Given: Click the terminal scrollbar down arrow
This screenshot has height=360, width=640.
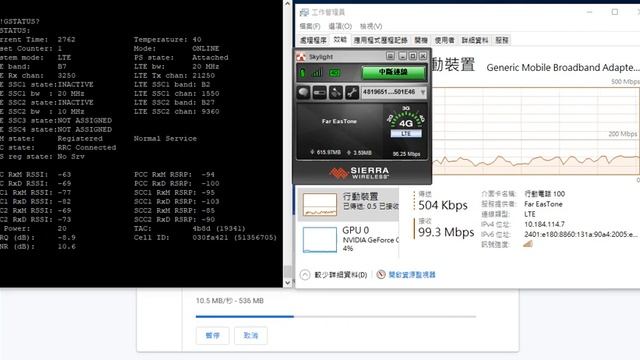Looking at the screenshot, I should tap(287, 282).
